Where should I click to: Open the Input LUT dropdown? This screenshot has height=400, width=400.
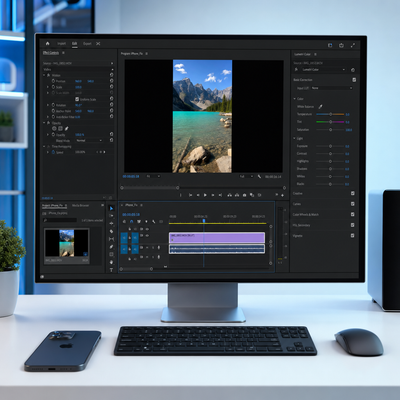point(332,88)
